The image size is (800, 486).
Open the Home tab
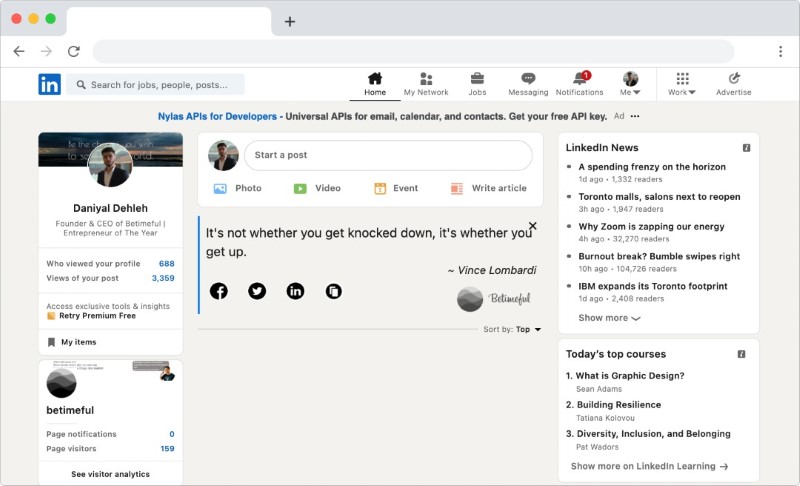pyautogui.click(x=375, y=85)
